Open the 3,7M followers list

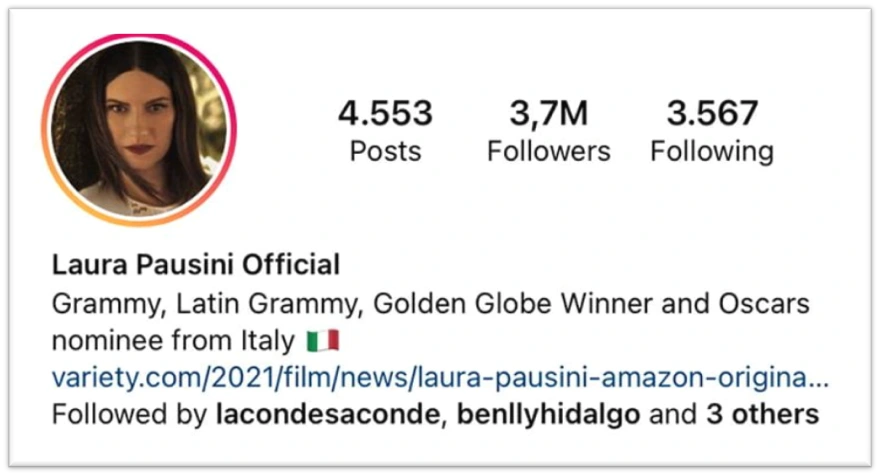[x=549, y=113]
